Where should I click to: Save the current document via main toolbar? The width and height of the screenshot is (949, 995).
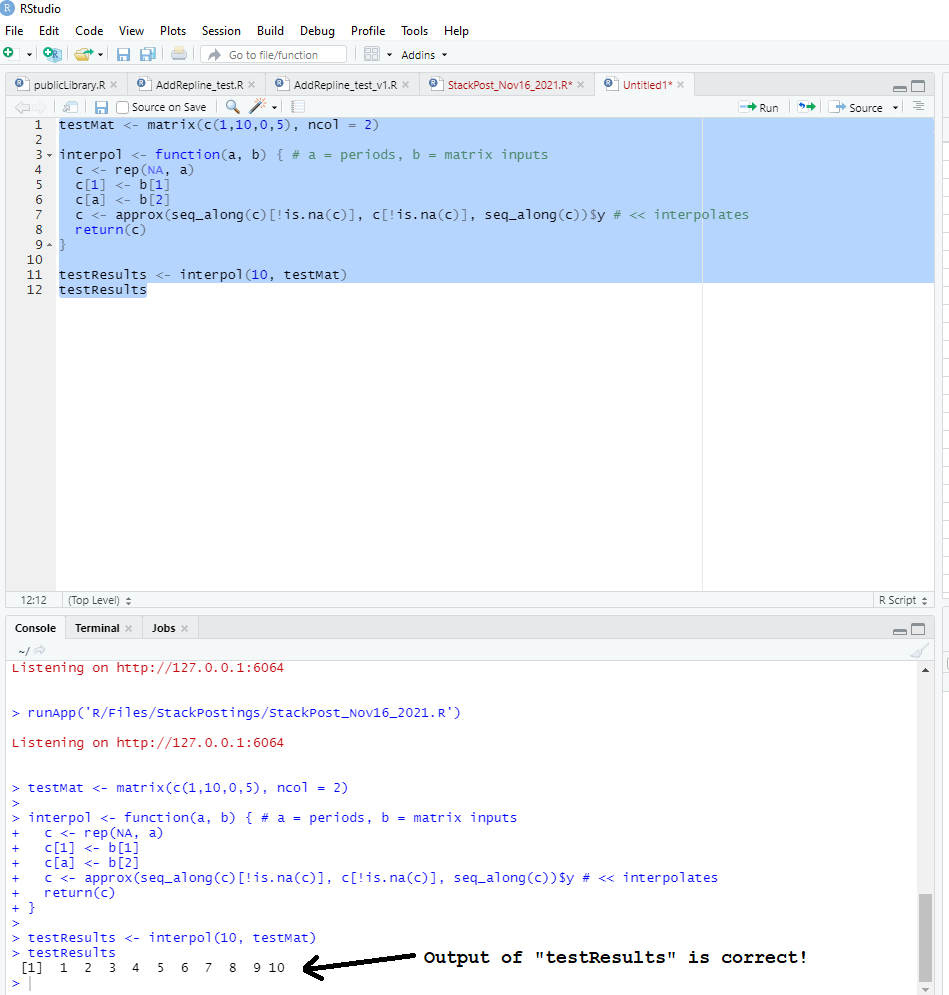tap(123, 55)
